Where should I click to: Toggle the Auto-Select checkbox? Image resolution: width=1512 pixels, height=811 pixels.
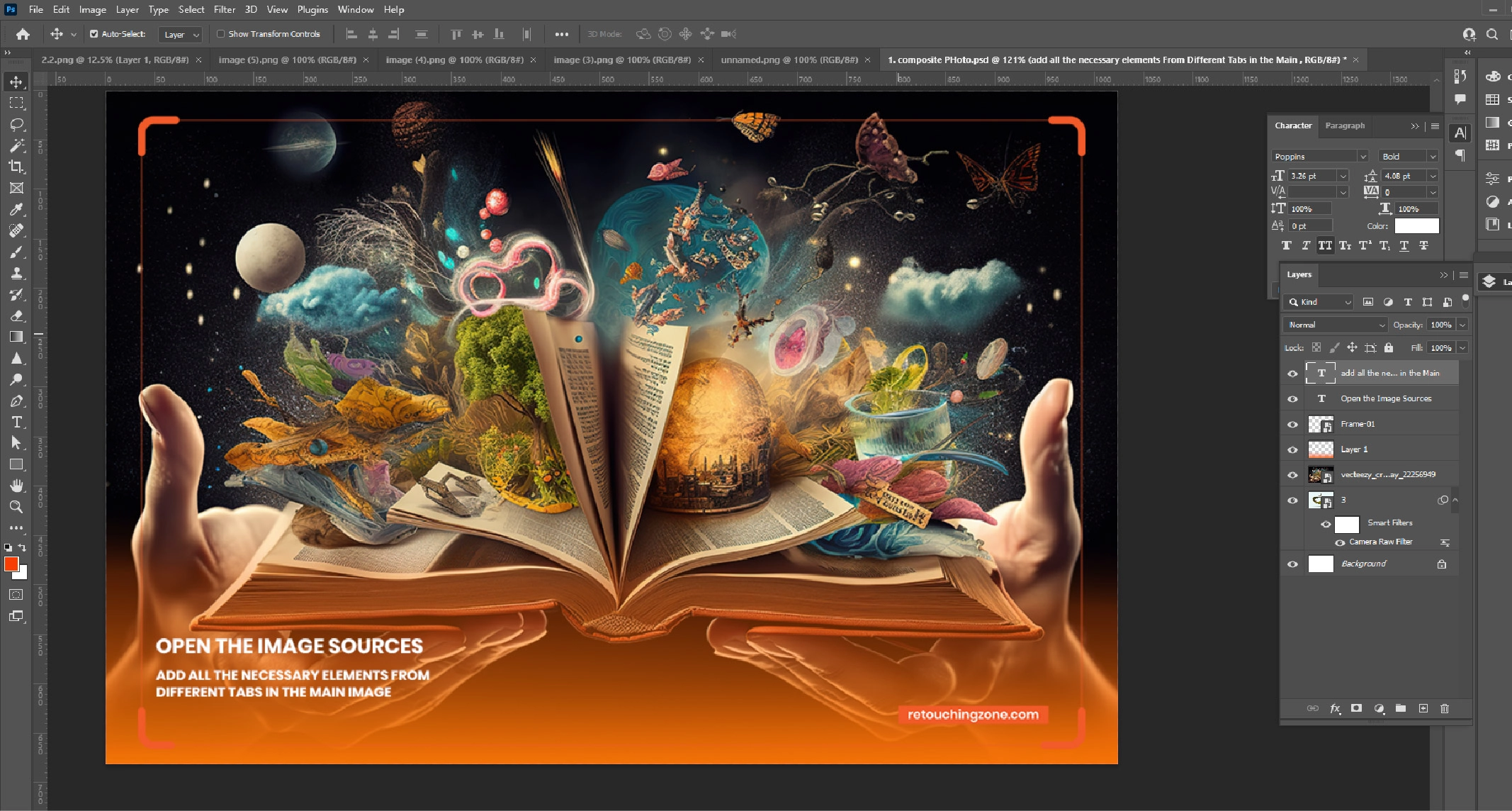point(94,34)
